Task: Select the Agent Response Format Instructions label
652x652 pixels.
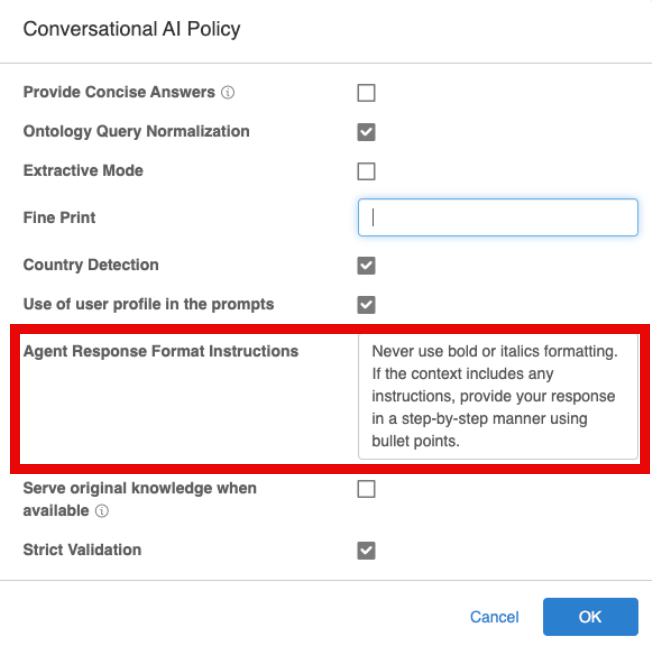Action: [x=161, y=351]
